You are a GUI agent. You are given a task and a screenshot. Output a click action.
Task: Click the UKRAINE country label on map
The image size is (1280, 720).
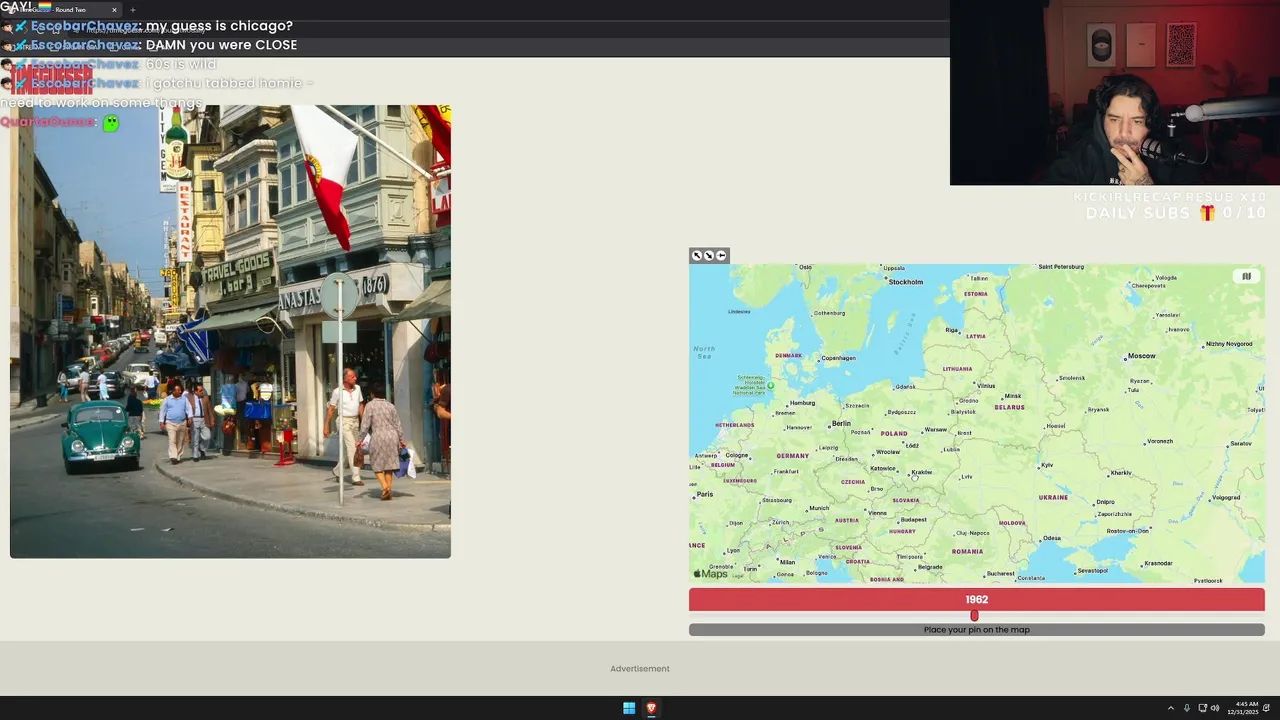[x=1053, y=497]
